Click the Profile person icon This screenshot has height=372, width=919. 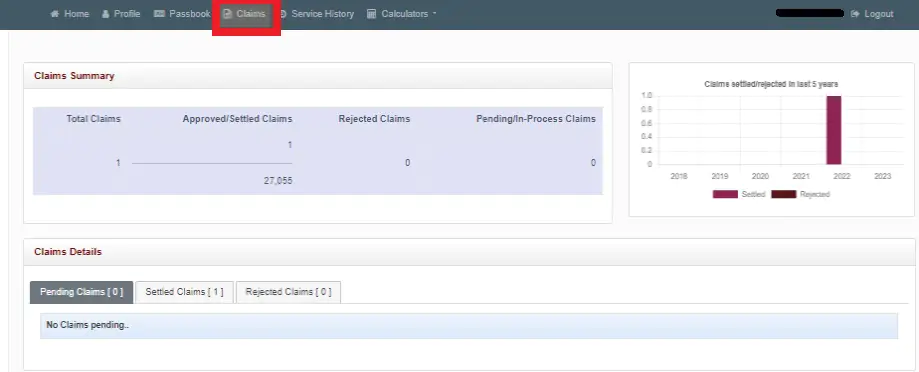[x=105, y=14]
